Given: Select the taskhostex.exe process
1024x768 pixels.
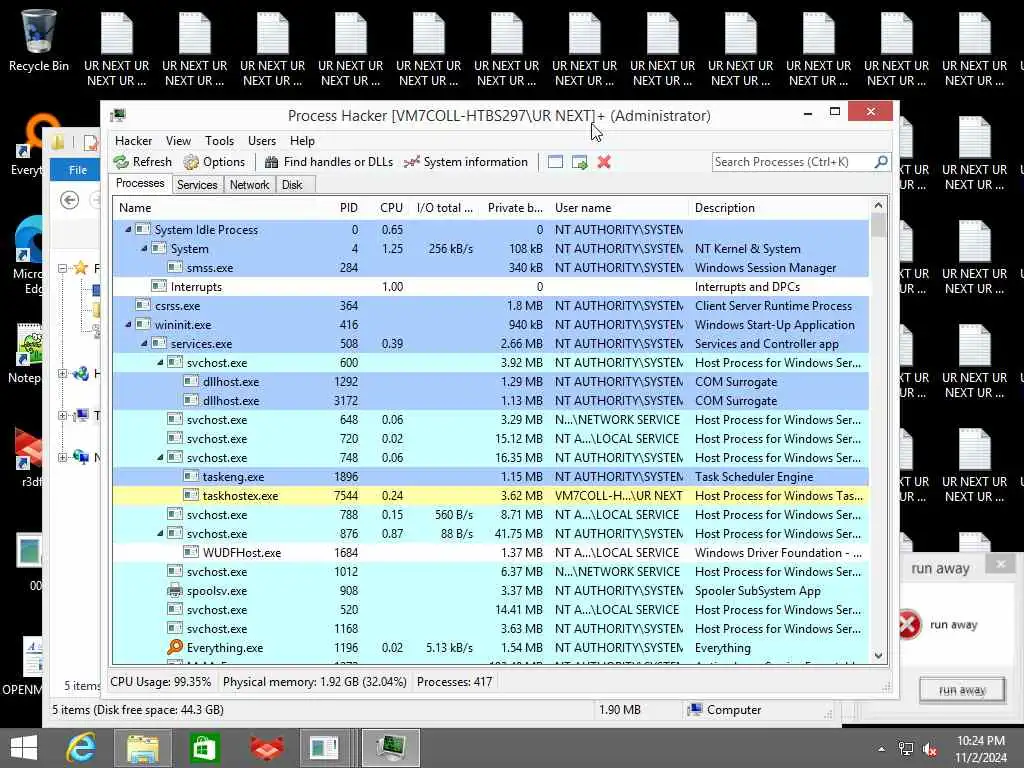Looking at the screenshot, I should tap(491, 496).
